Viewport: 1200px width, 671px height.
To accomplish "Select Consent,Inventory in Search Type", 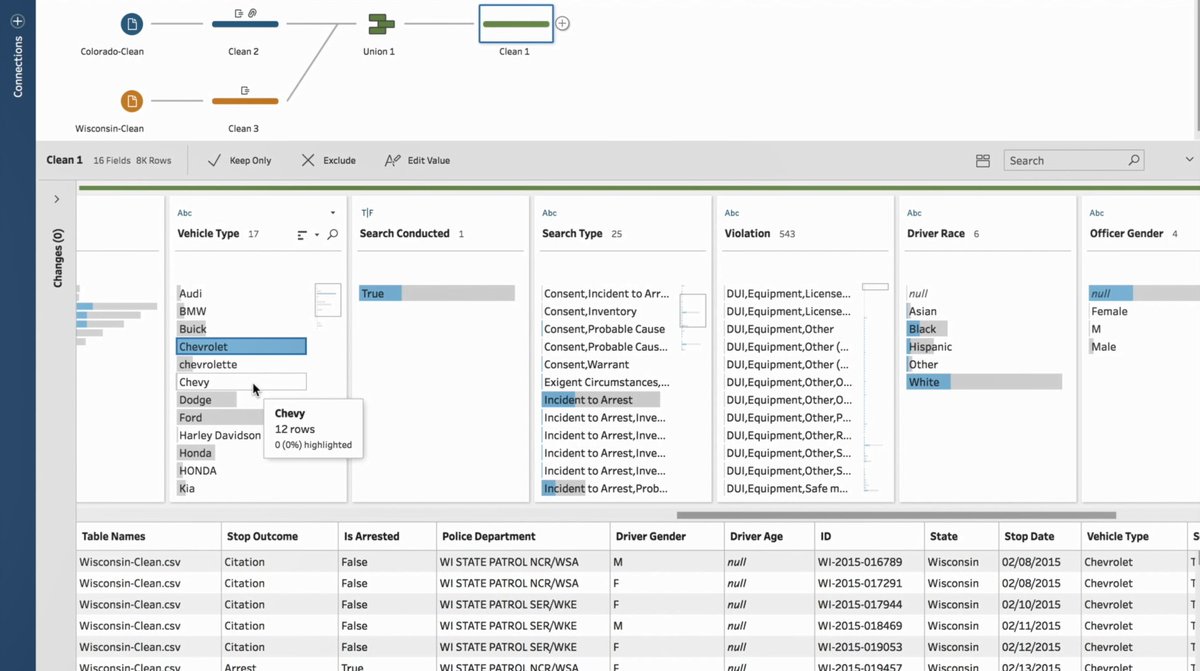I will tap(607, 312).
